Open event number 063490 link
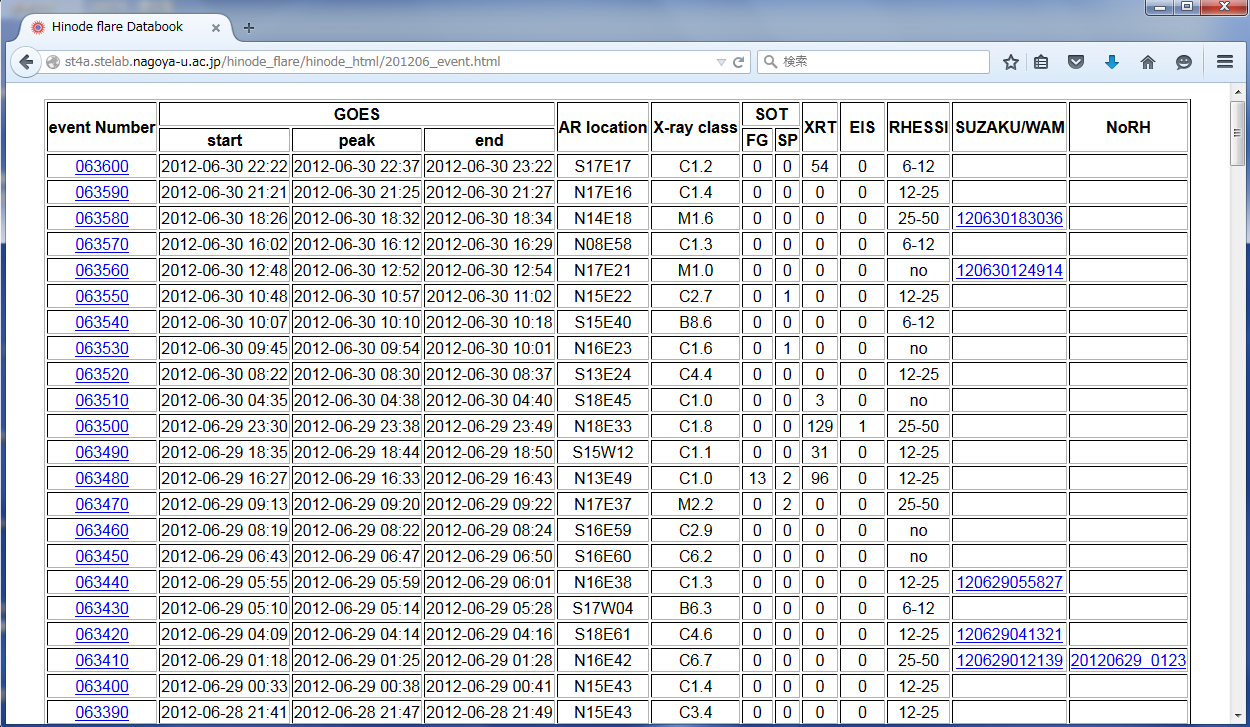Screen dimensions: 1250x727 click(x=102, y=452)
